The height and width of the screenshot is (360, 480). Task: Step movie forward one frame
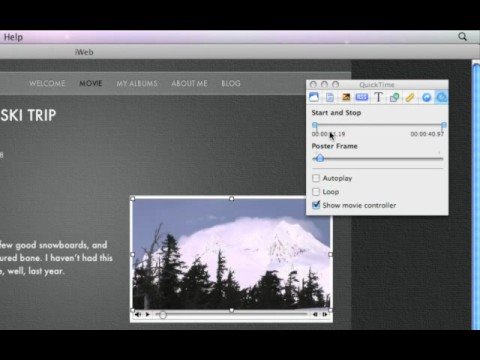[325, 314]
